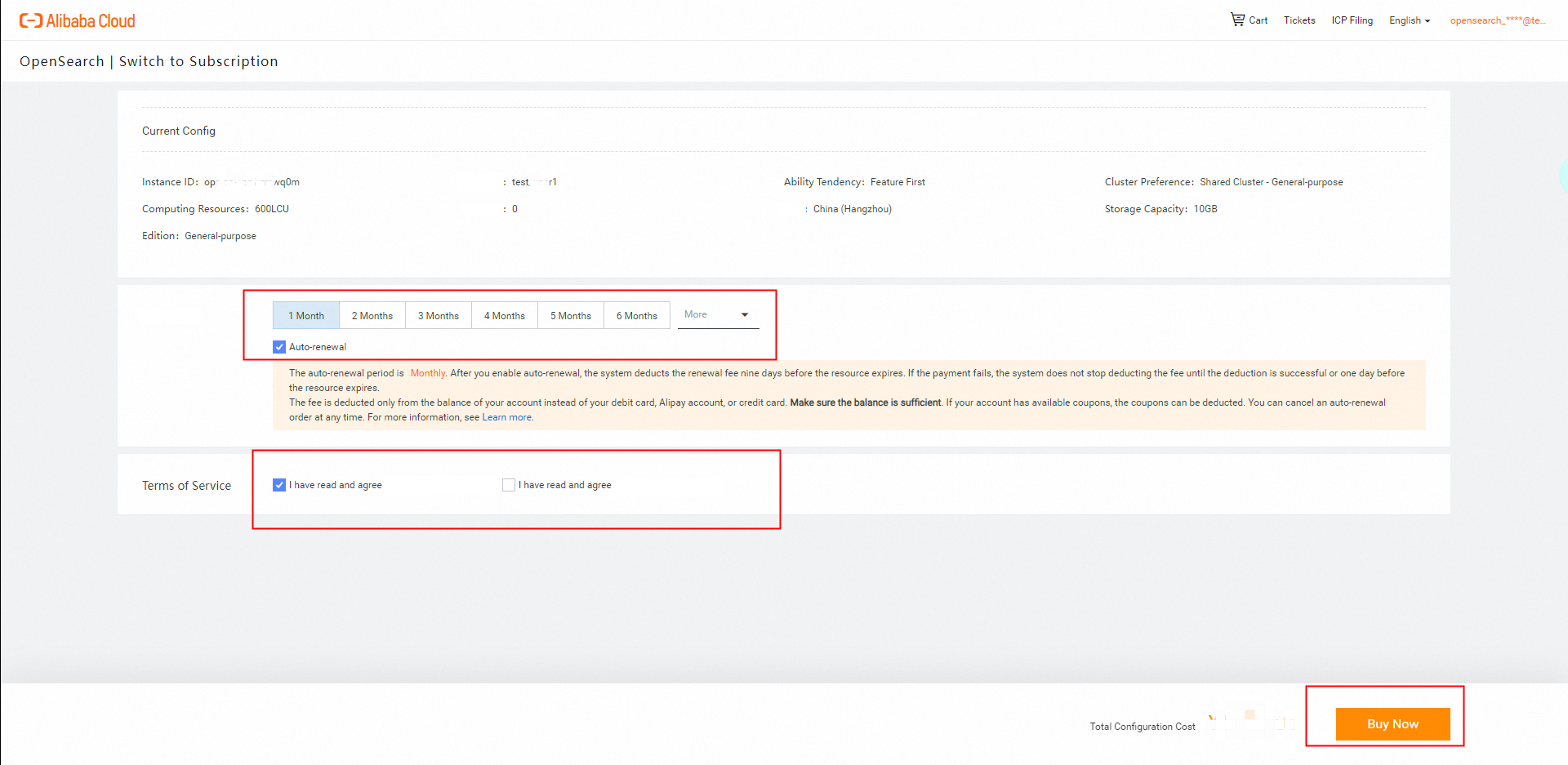Viewport: 1568px width, 765px height.
Task: Expand the English language dropdown
Action: [x=1410, y=20]
